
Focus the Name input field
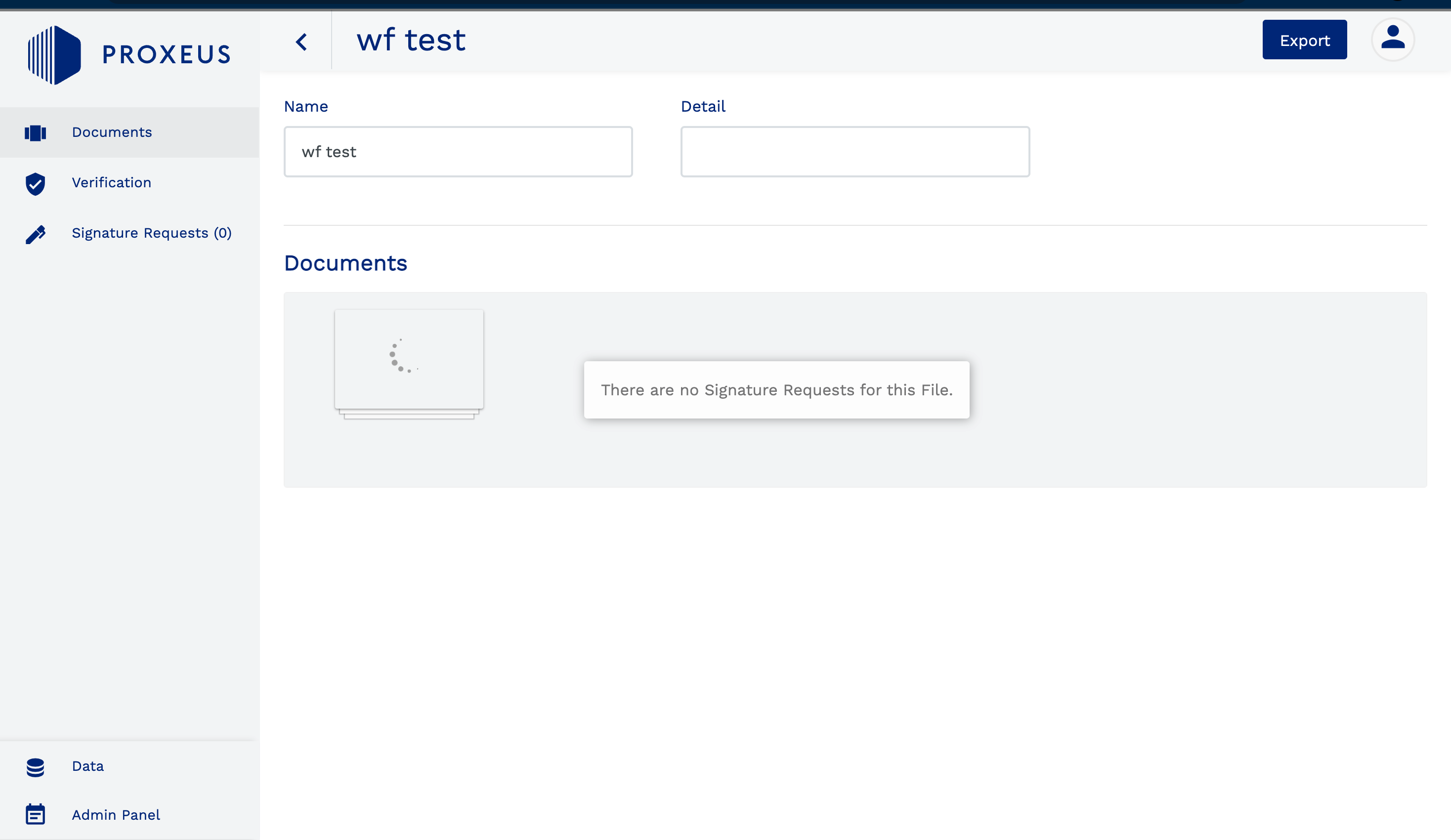[458, 152]
